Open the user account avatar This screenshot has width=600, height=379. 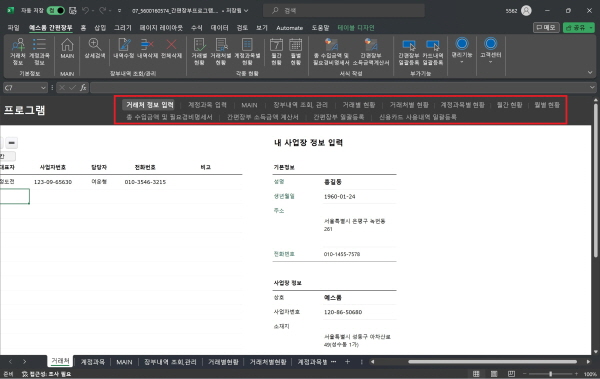click(527, 11)
